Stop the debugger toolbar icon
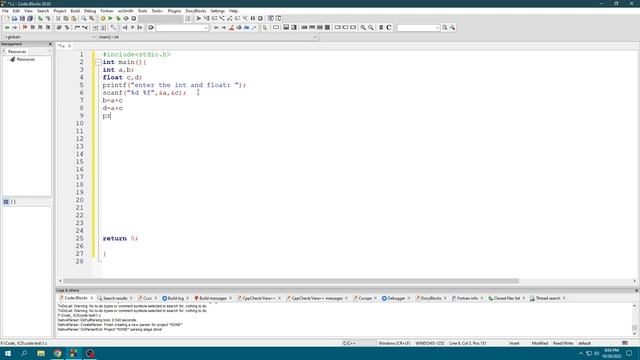Screen dimensions: 640x360 tap(260, 18)
